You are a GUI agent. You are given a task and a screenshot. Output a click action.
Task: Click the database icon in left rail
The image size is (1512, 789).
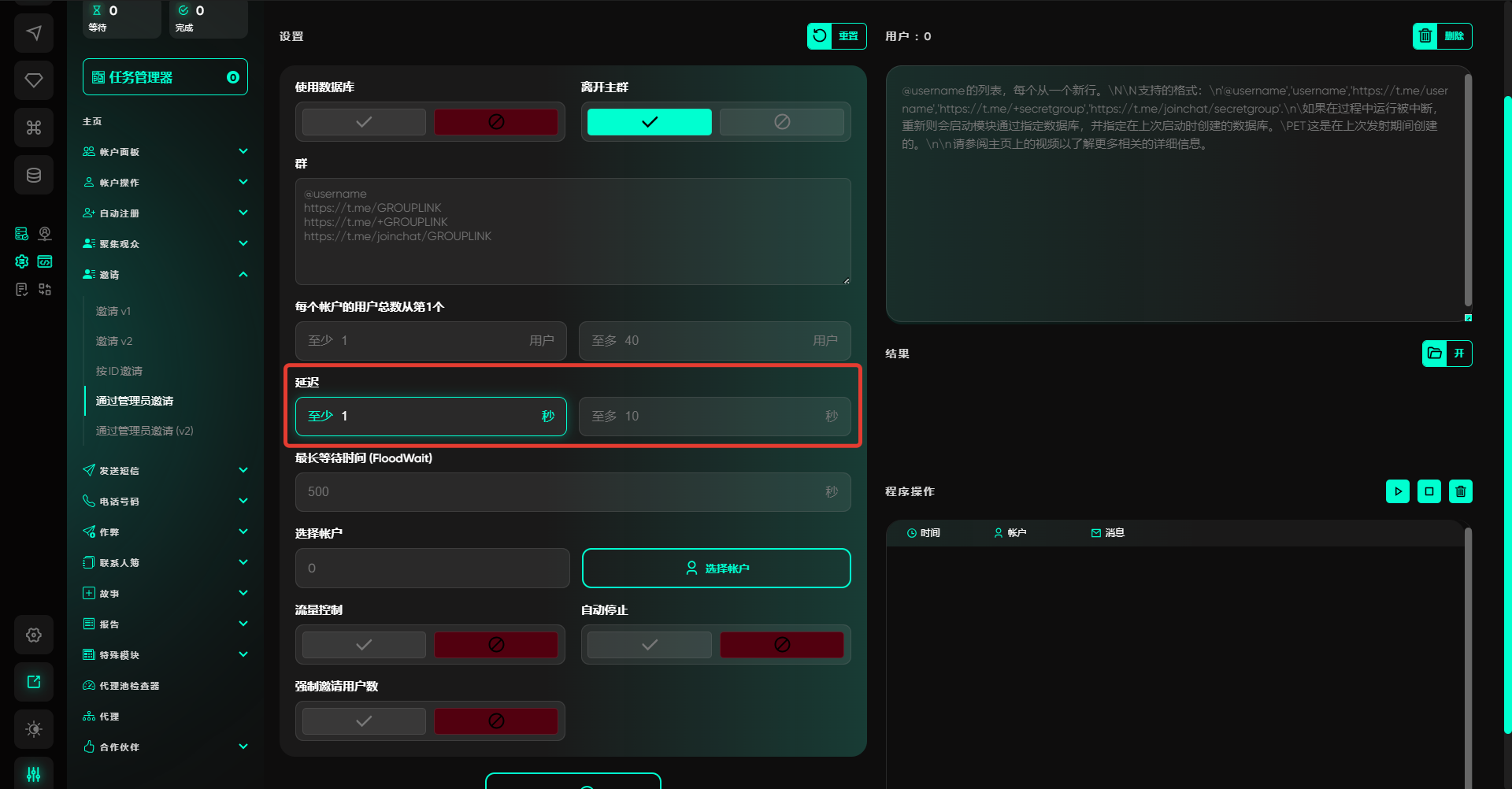[34, 175]
